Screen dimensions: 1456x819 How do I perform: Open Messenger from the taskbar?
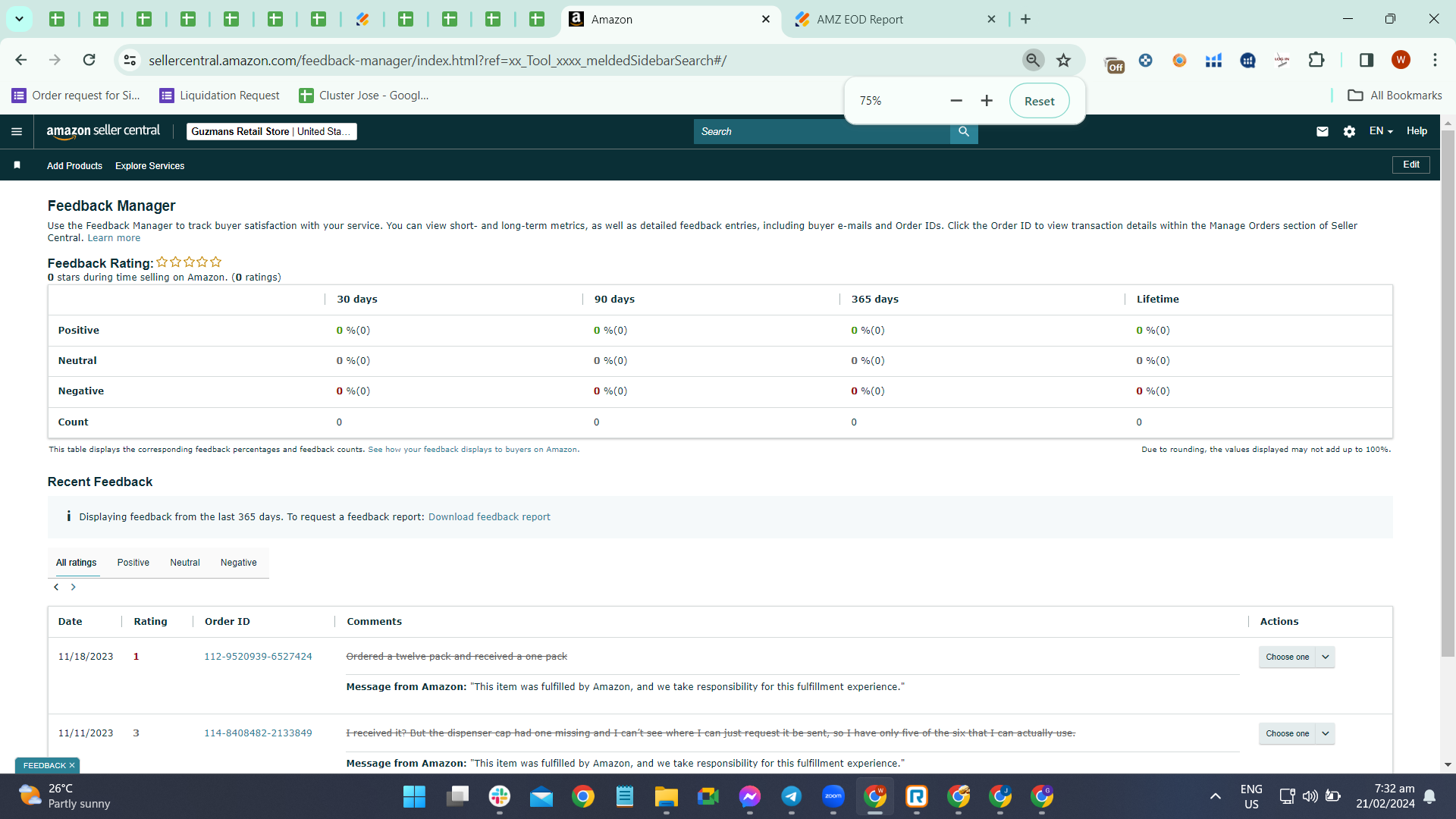coord(750,796)
